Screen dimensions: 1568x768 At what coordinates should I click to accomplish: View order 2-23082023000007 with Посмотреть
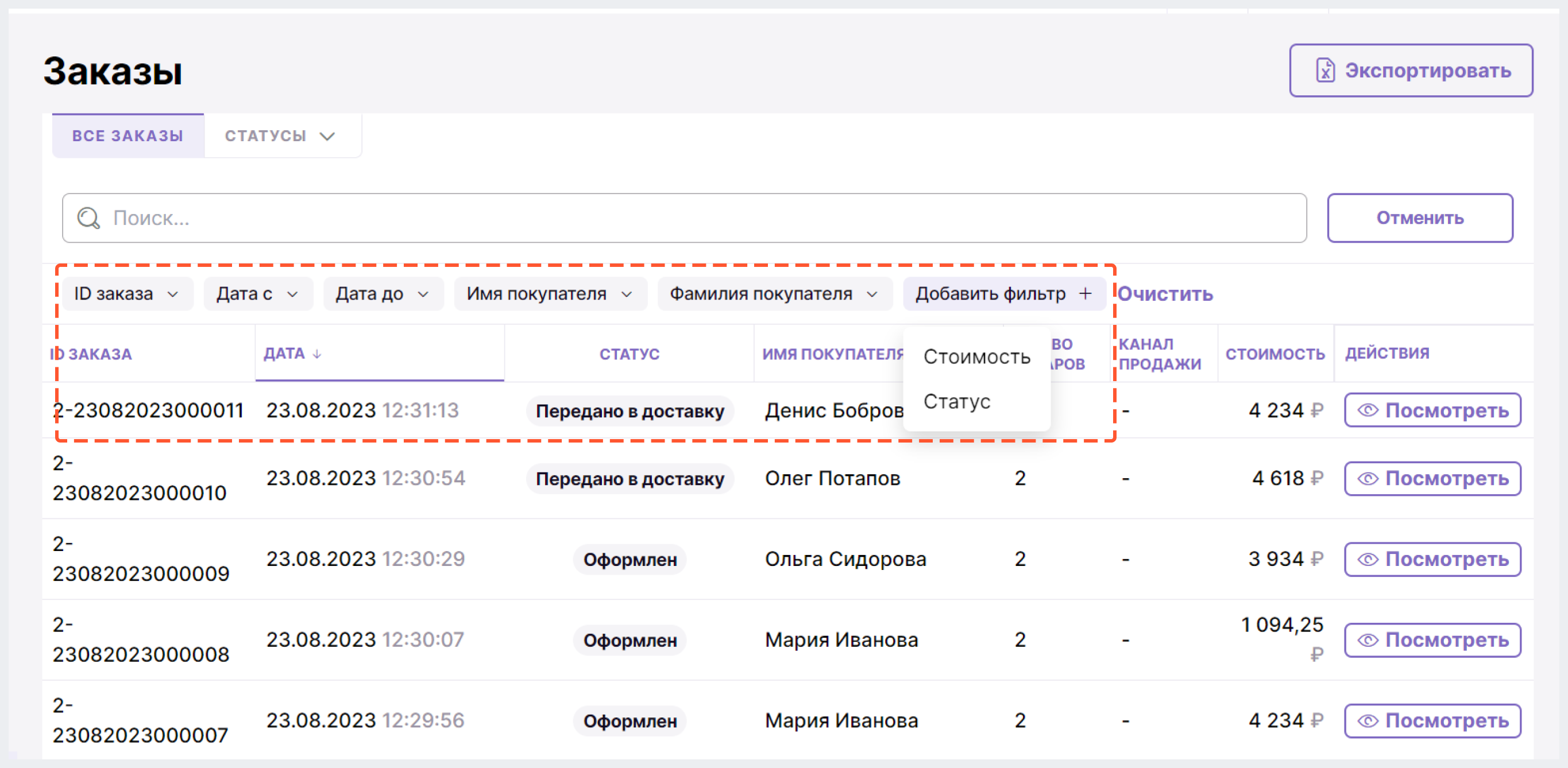[1432, 720]
